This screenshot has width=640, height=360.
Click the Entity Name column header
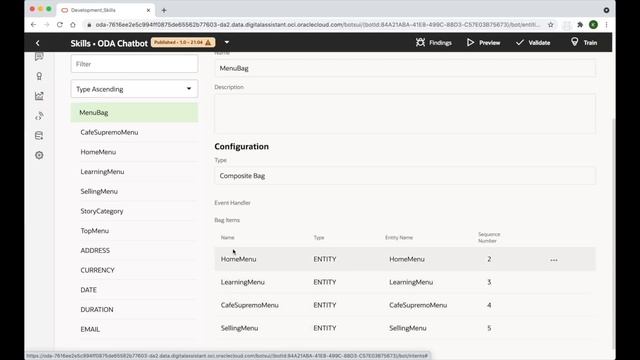399,238
